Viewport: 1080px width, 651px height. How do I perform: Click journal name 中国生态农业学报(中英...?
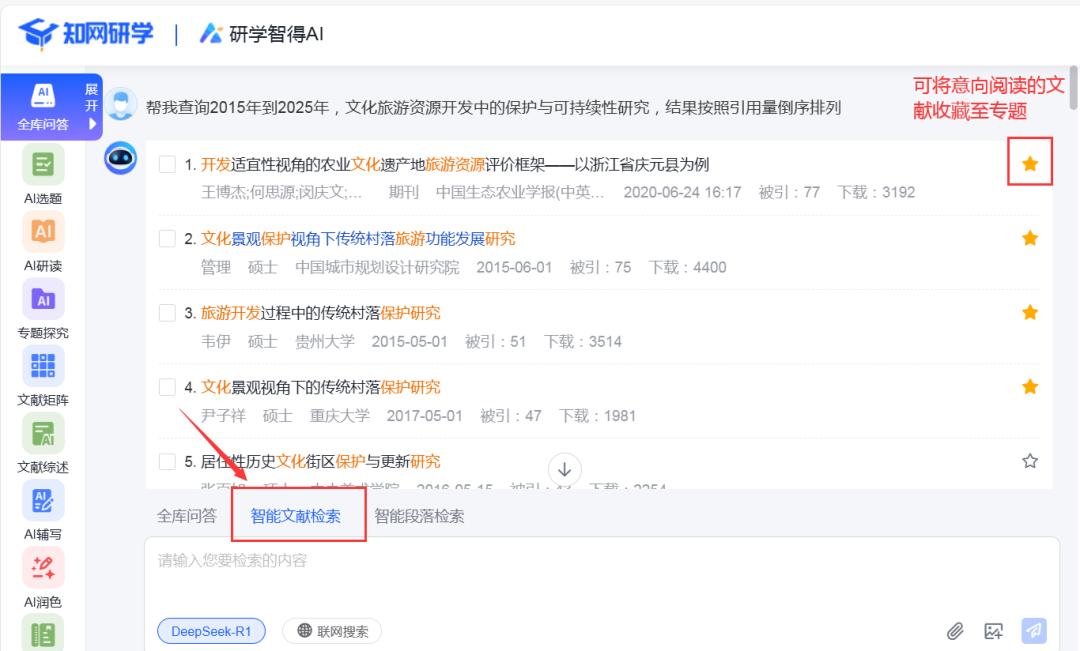520,192
